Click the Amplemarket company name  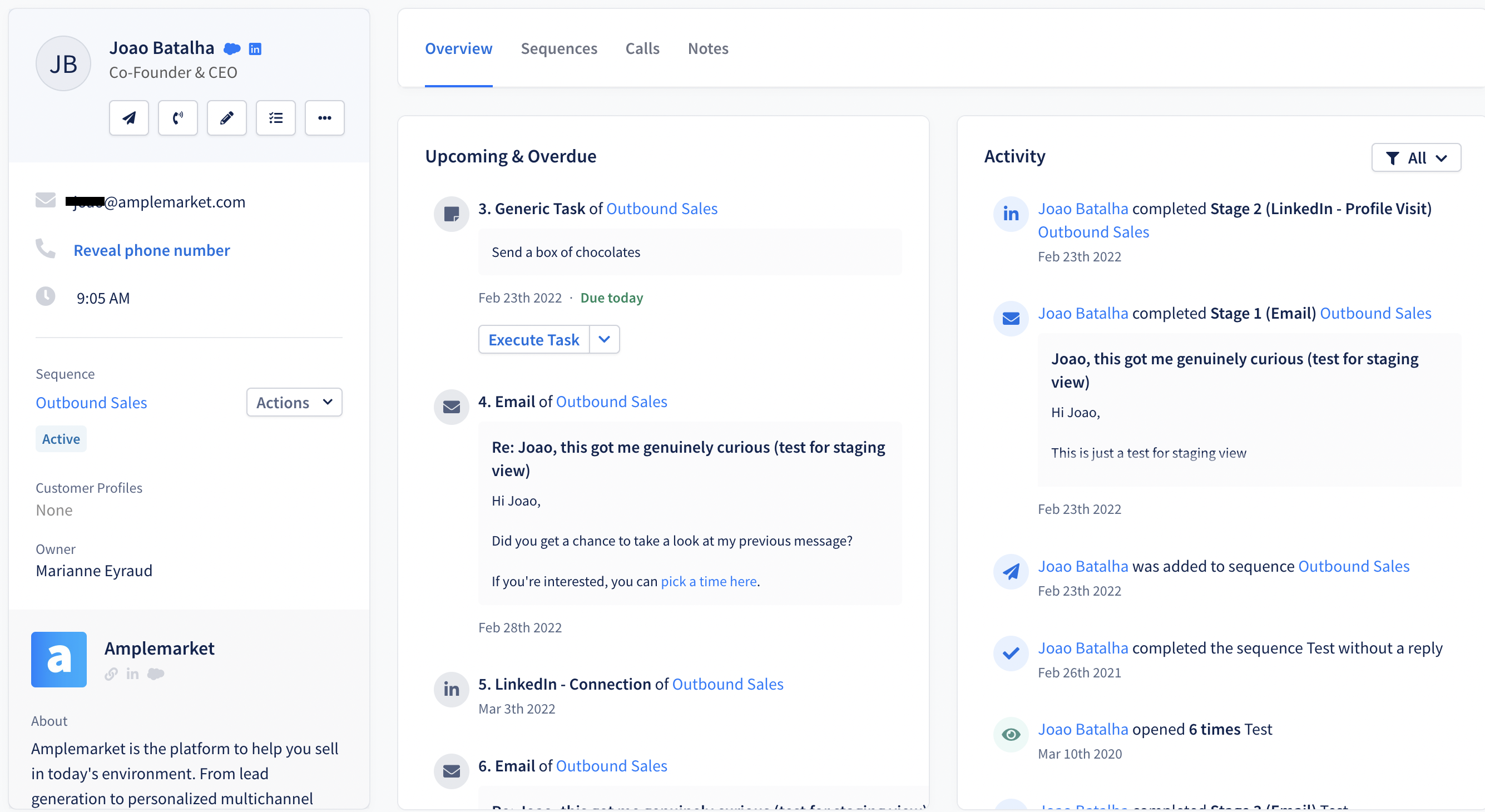(x=159, y=648)
